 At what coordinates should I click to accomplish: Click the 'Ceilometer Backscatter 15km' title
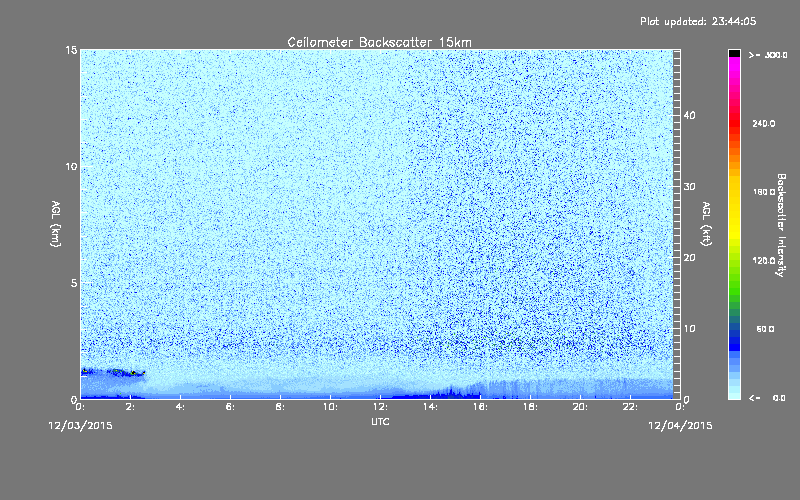pyautogui.click(x=379, y=42)
